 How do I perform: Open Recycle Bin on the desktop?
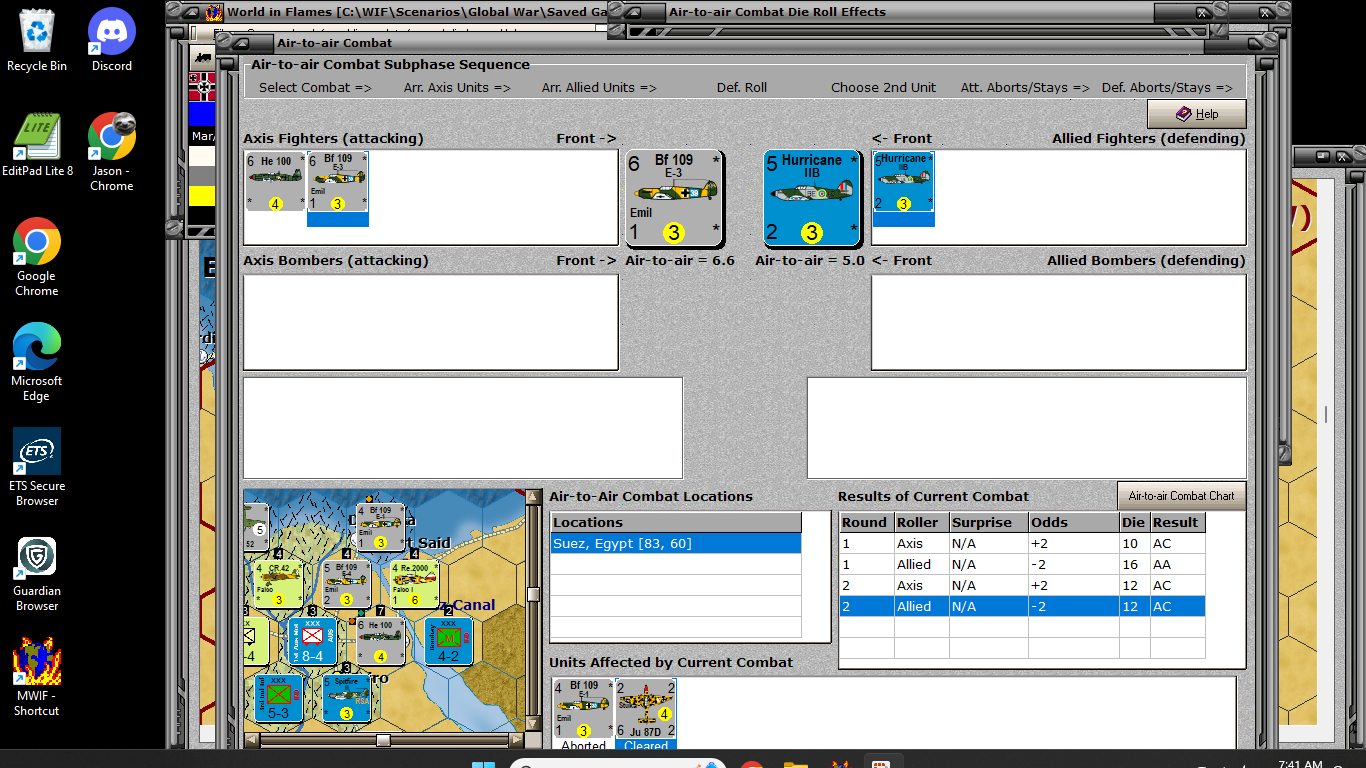coord(37,40)
